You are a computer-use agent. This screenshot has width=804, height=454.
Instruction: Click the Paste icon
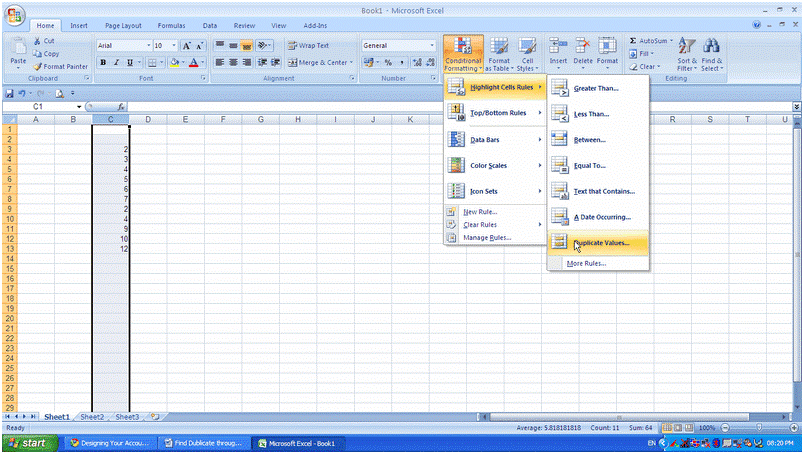(18, 48)
